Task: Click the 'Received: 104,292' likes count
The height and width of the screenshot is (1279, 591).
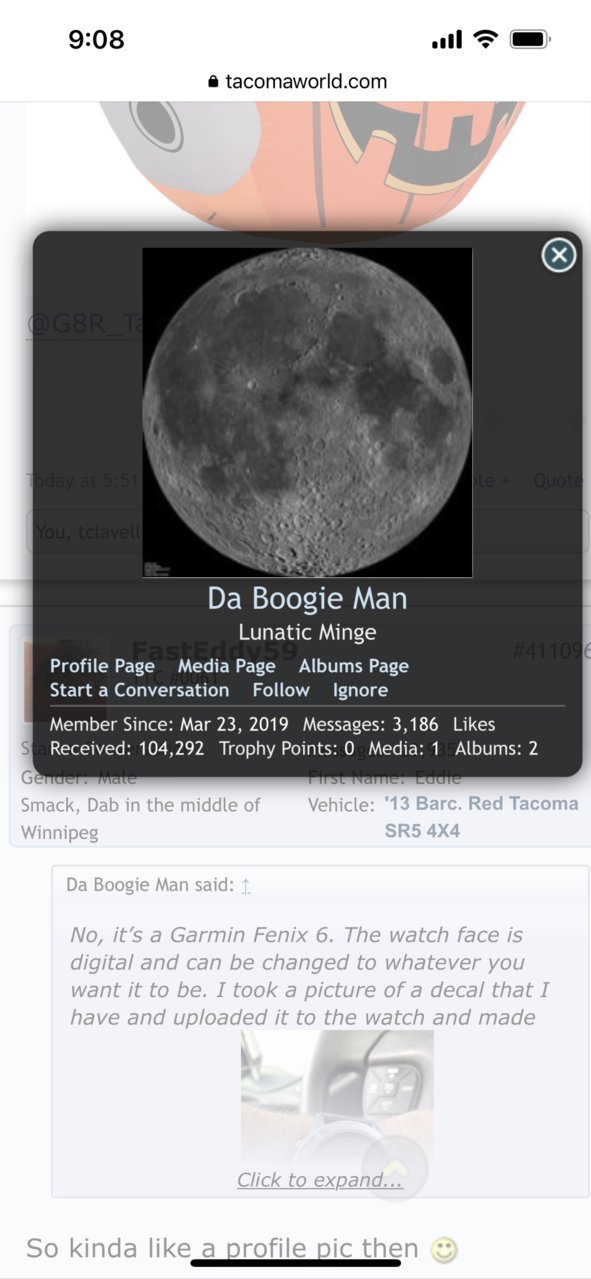Action: click(x=128, y=748)
